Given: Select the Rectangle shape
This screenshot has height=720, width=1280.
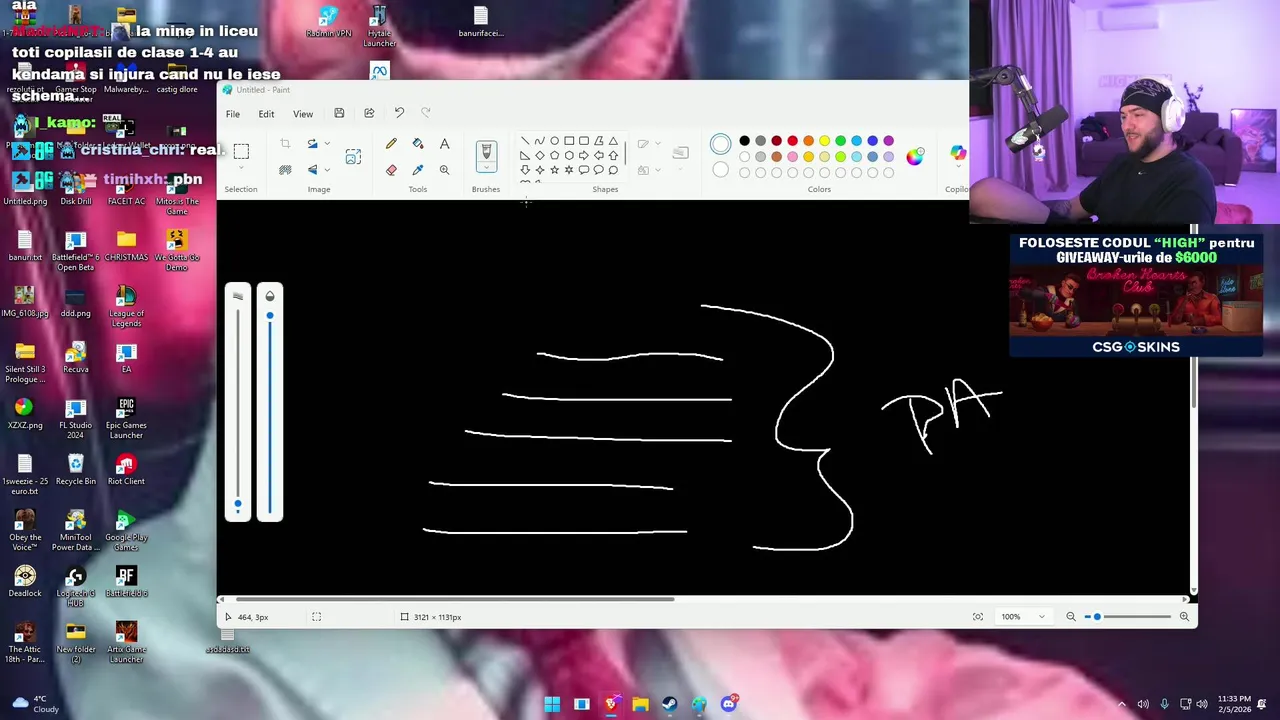Looking at the screenshot, I should [569, 141].
